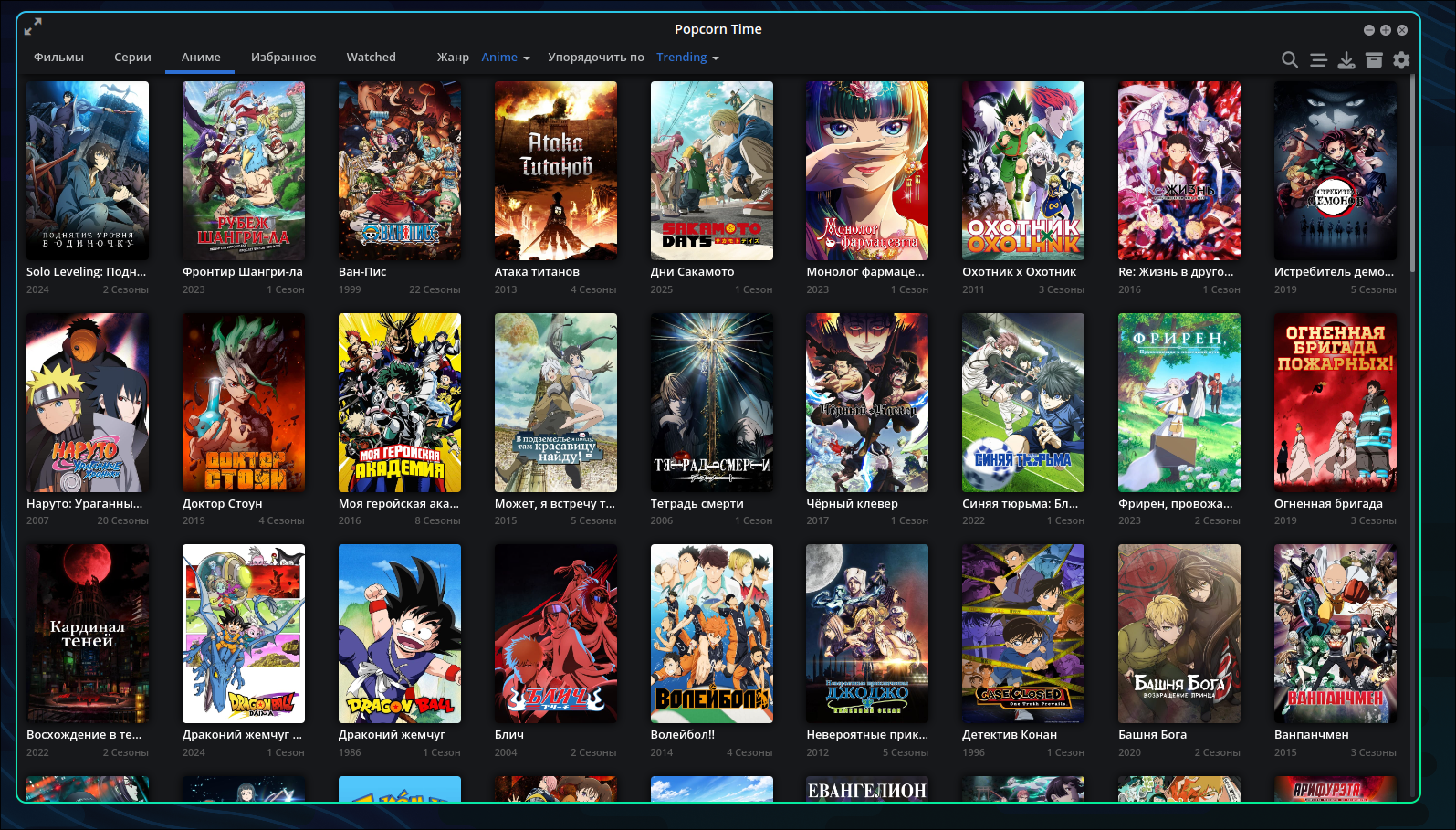Open the Блич poster

(x=556, y=634)
